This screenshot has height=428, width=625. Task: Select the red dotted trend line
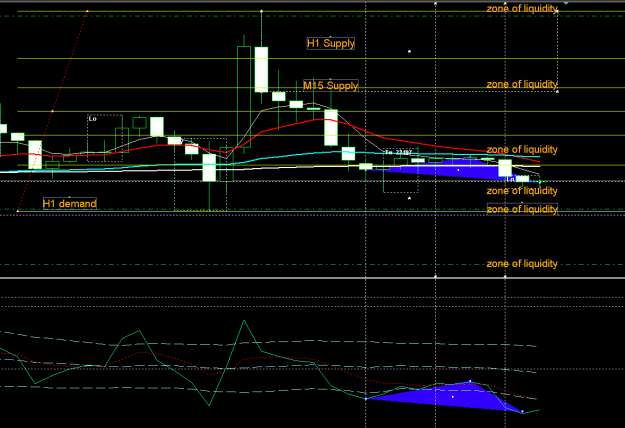[x=53, y=111]
